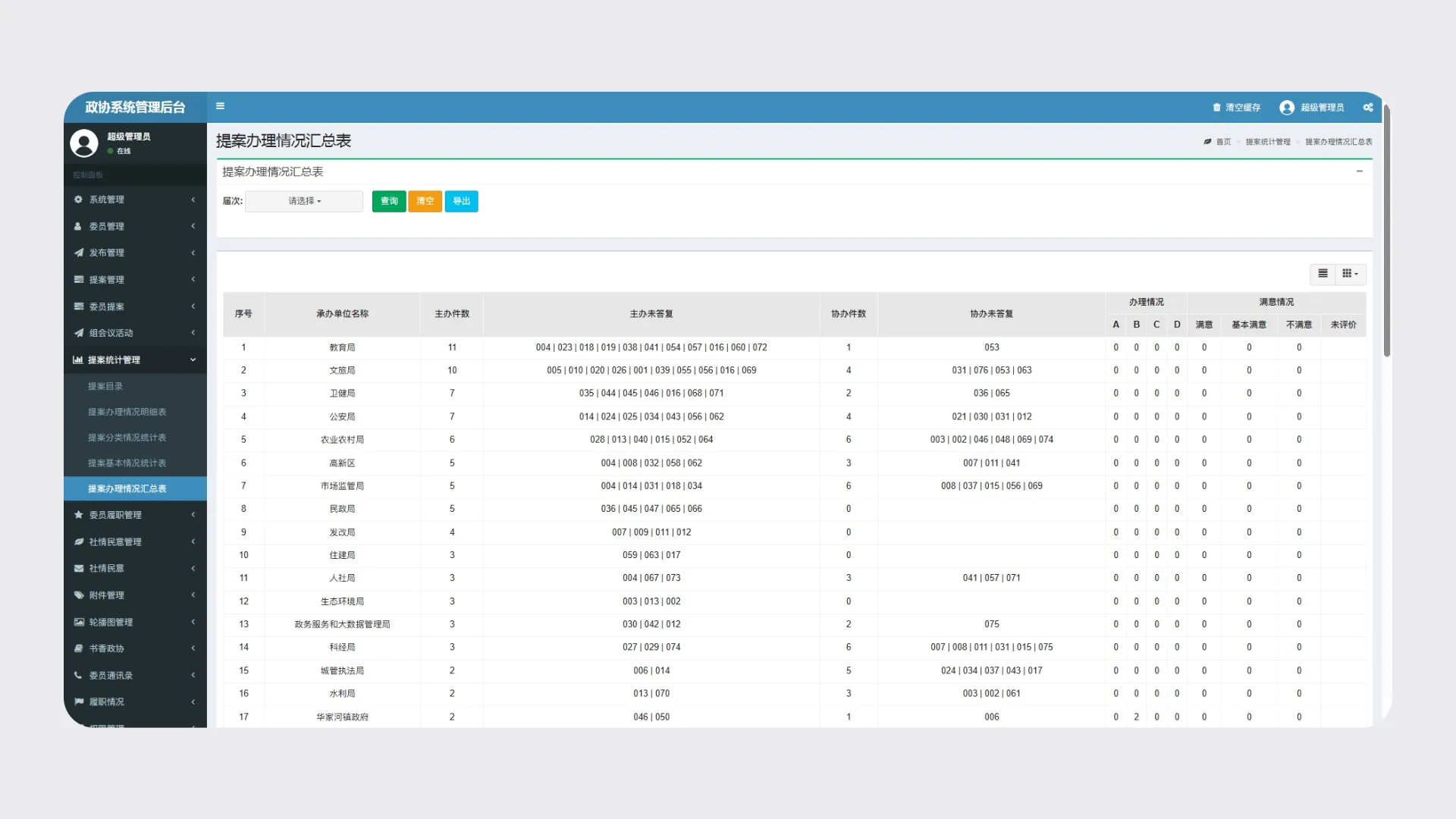The image size is (1456, 819).
Task: Click the 系统管理 gear icon in sidebar
Action: coord(78,199)
